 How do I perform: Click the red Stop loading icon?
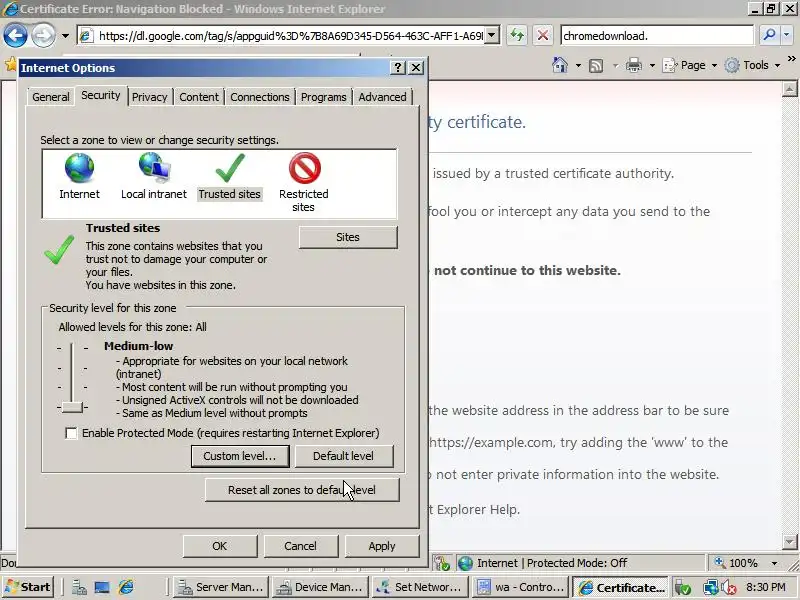(x=543, y=36)
